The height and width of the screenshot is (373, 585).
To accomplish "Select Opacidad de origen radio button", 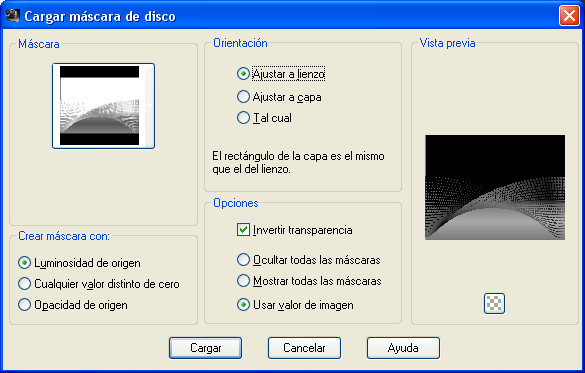I will [x=24, y=305].
